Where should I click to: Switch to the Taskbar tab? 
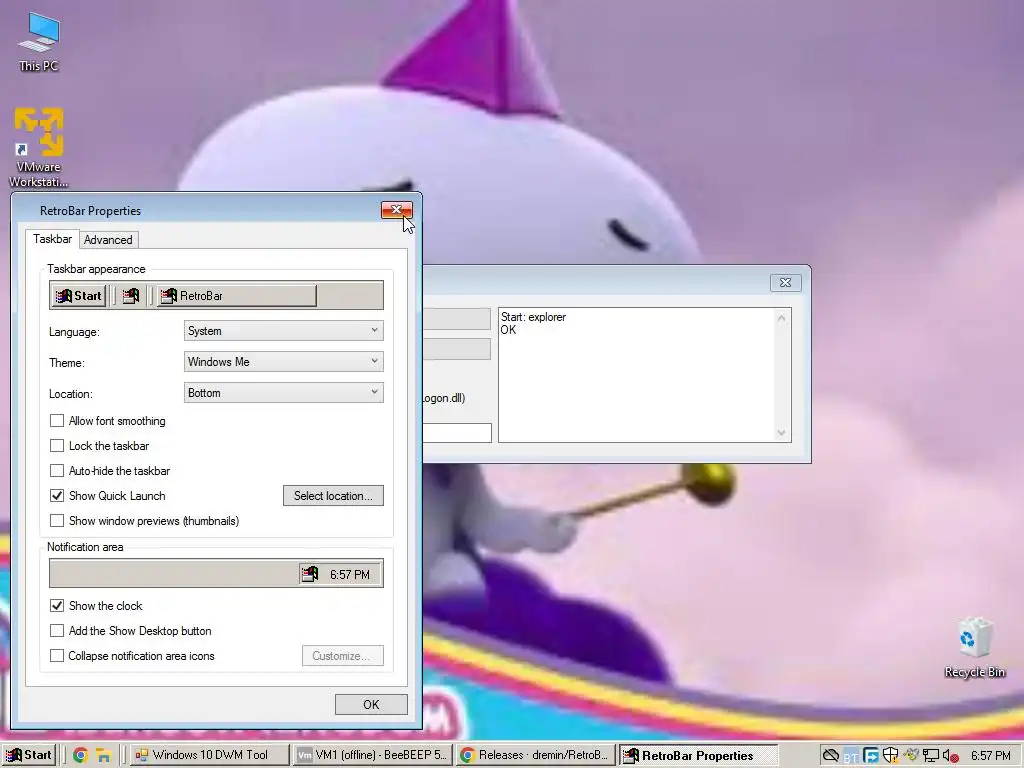pyautogui.click(x=52, y=239)
